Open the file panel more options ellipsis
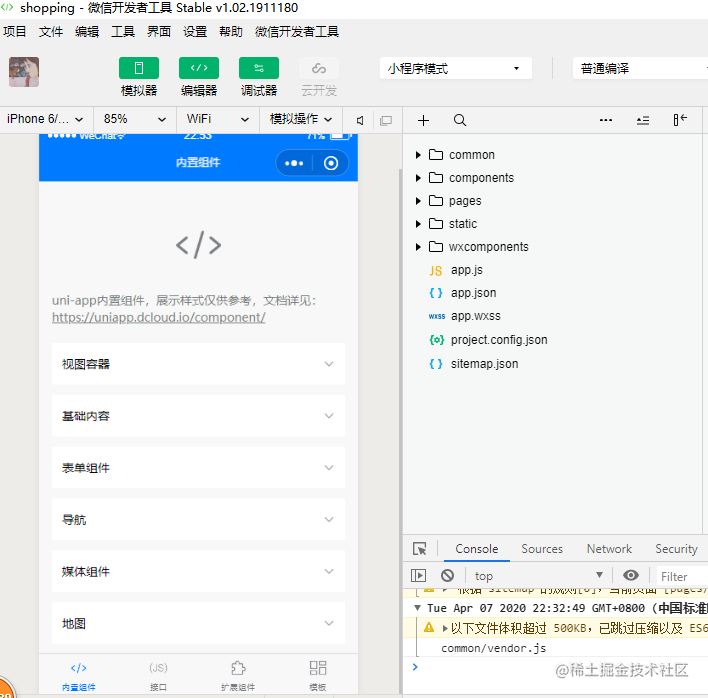Image resolution: width=708 pixels, height=698 pixels. (606, 120)
